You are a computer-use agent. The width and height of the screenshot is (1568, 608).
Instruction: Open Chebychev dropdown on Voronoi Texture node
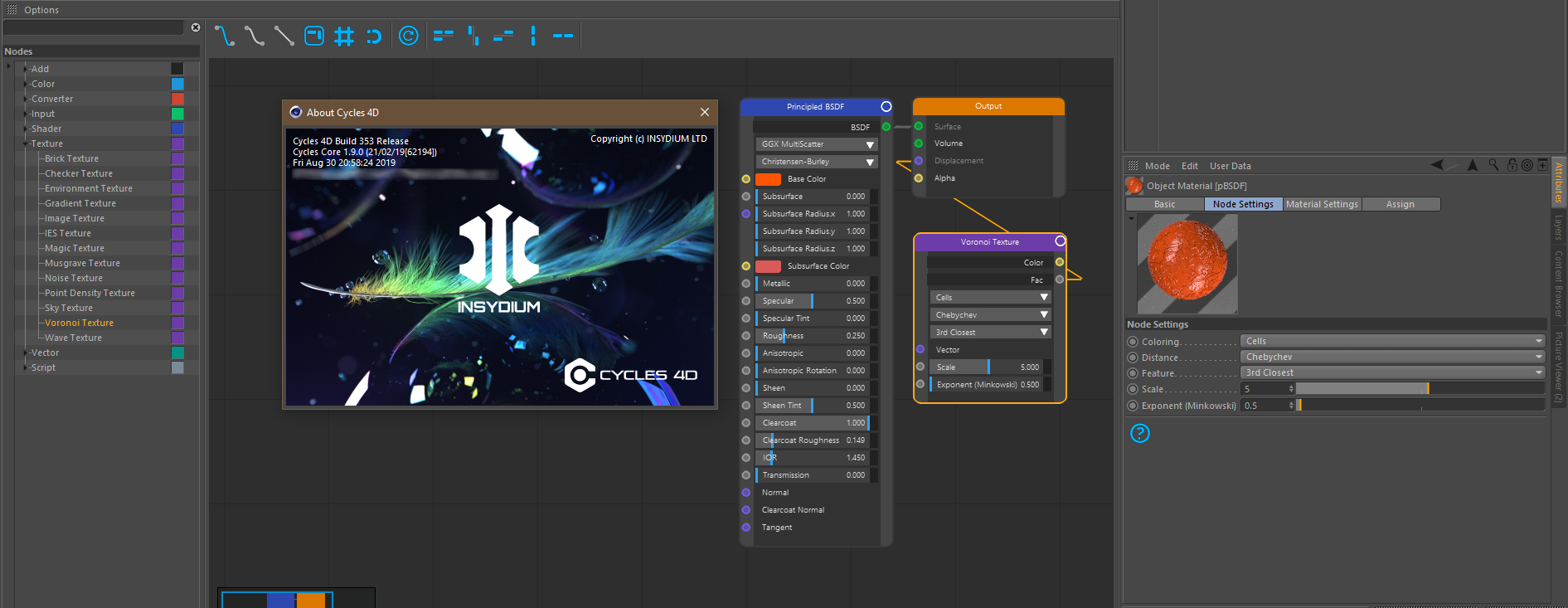coord(990,314)
